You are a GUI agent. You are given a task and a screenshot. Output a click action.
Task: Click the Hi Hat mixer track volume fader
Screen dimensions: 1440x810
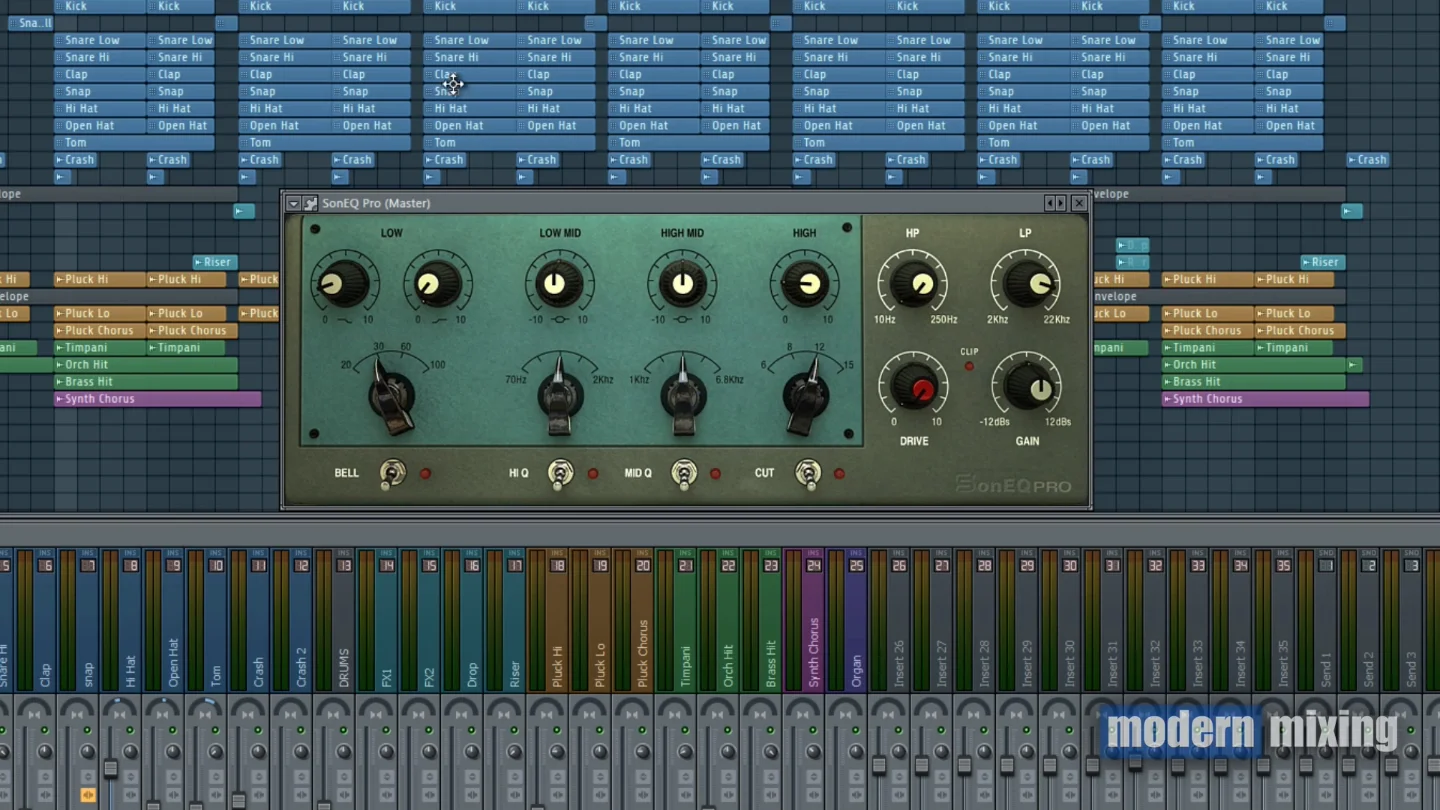coord(110,769)
